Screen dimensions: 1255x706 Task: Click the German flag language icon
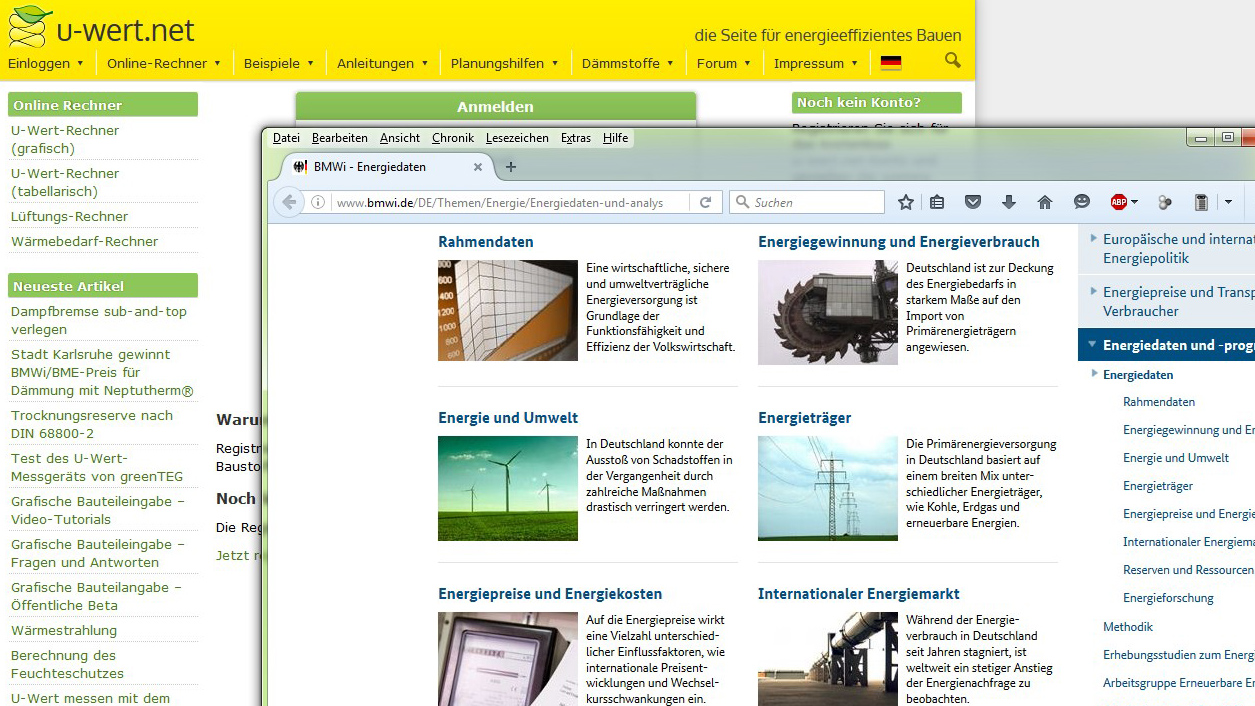point(891,63)
